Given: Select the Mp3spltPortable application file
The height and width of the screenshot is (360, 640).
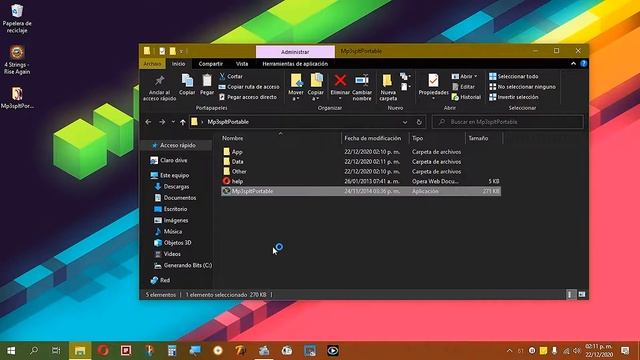Looking at the screenshot, I should (x=361, y=191).
